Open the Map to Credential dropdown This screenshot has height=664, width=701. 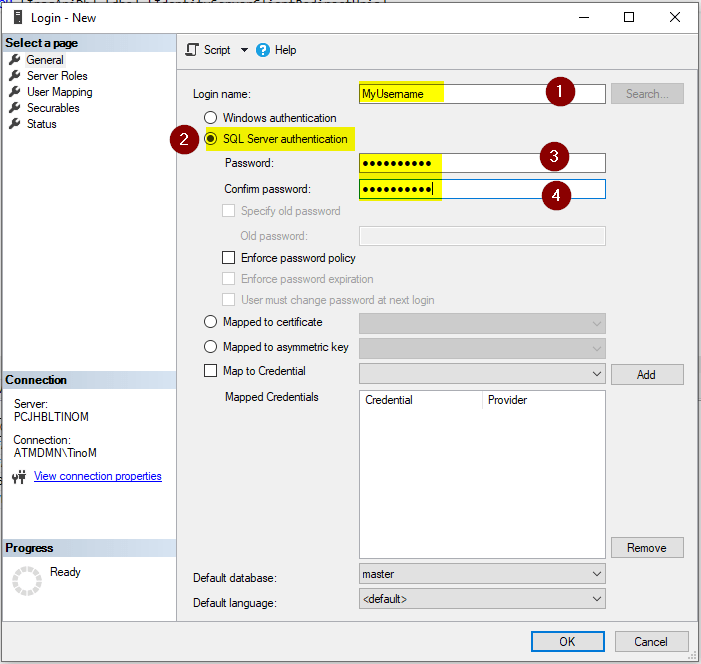click(x=597, y=374)
